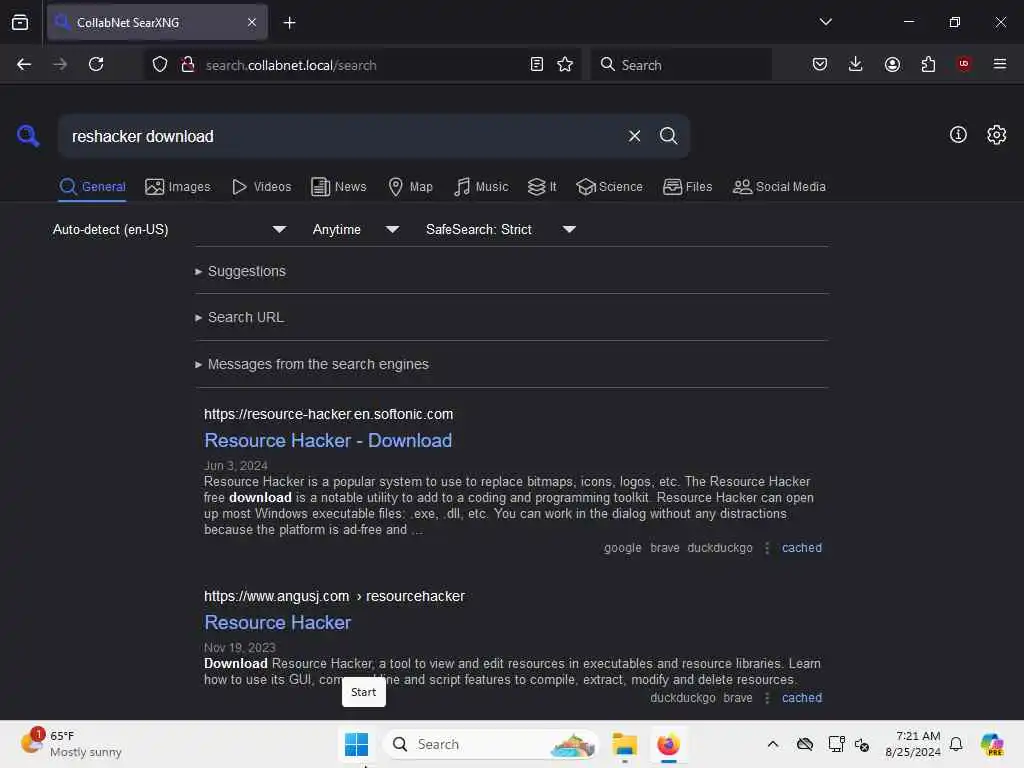Open the Anytime time range dropdown

[355, 229]
